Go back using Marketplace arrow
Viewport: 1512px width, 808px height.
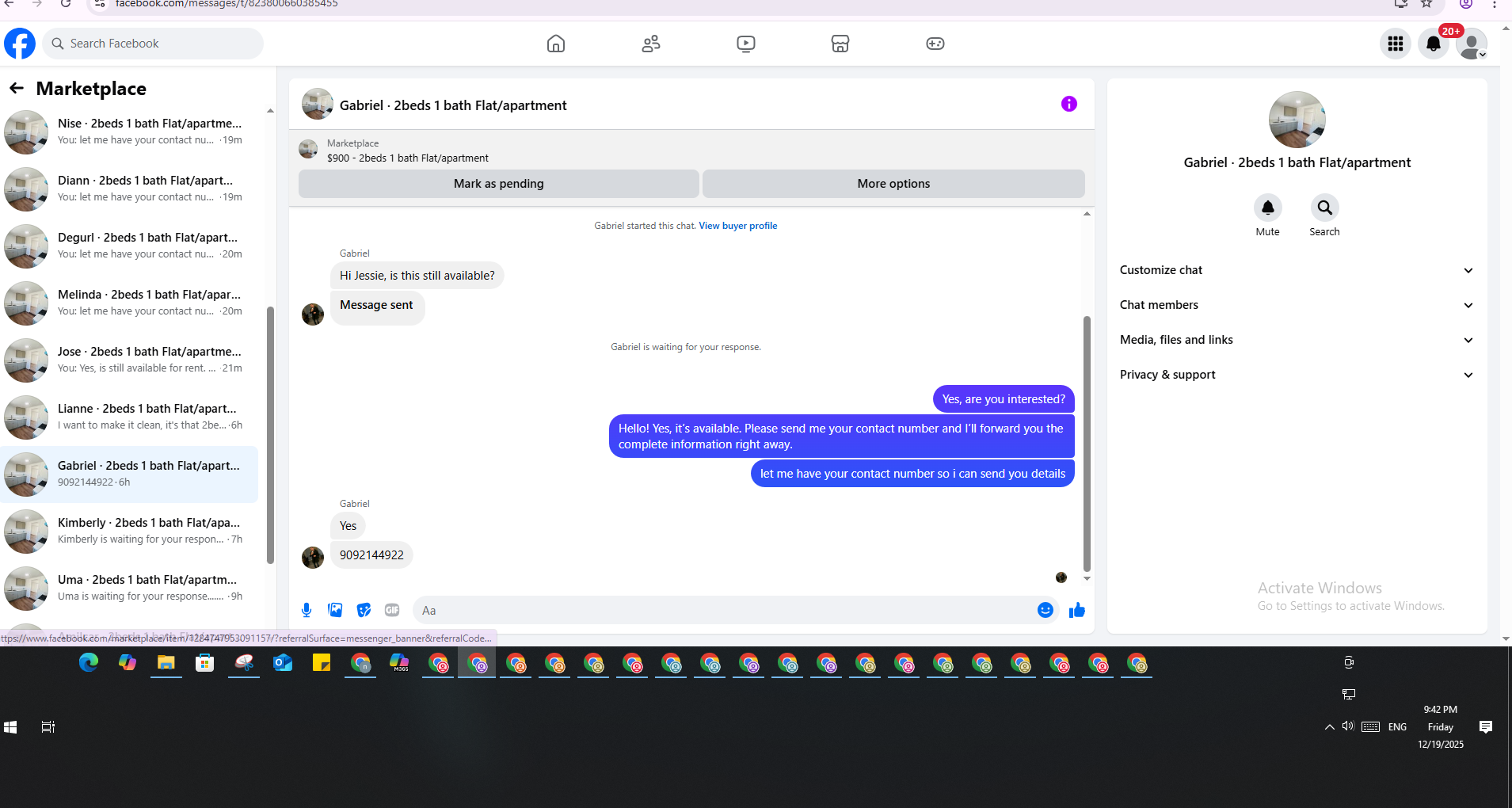17,88
